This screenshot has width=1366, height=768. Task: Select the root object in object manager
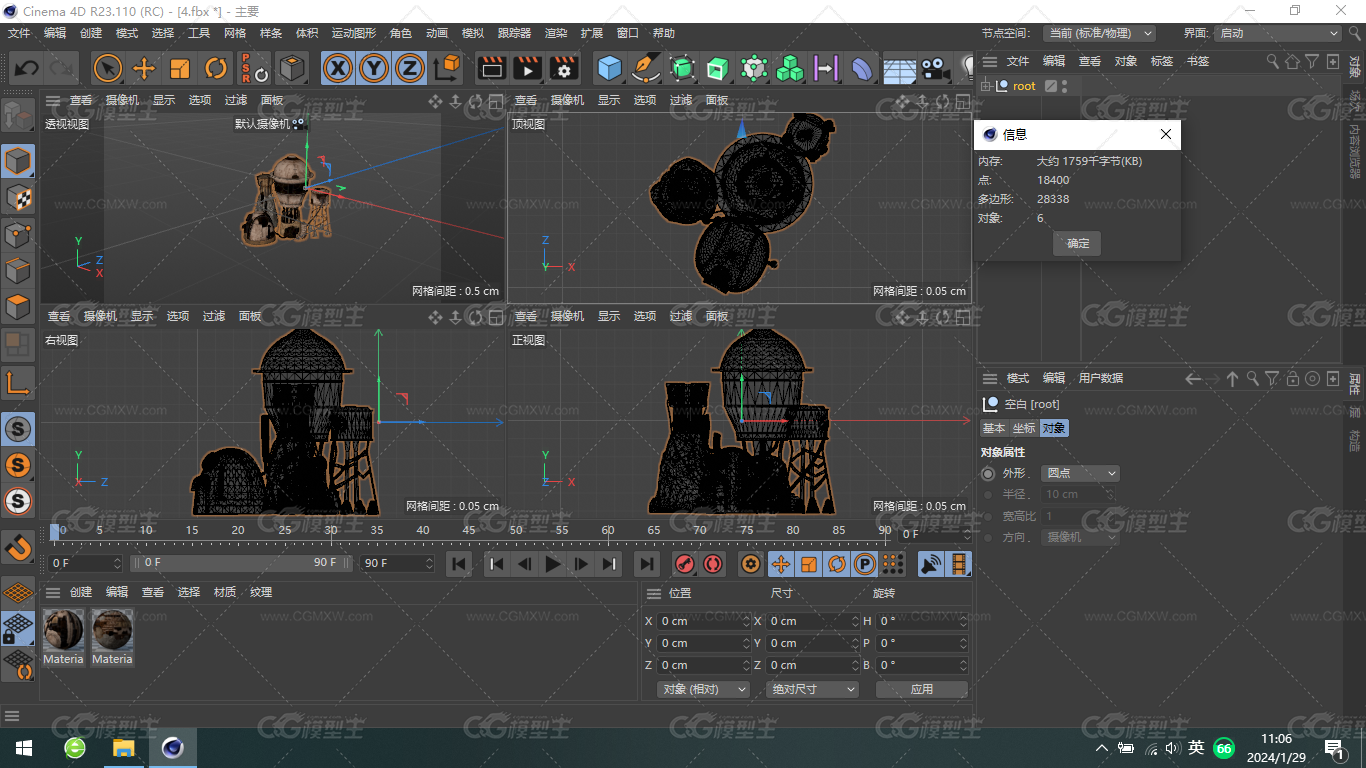click(1024, 86)
